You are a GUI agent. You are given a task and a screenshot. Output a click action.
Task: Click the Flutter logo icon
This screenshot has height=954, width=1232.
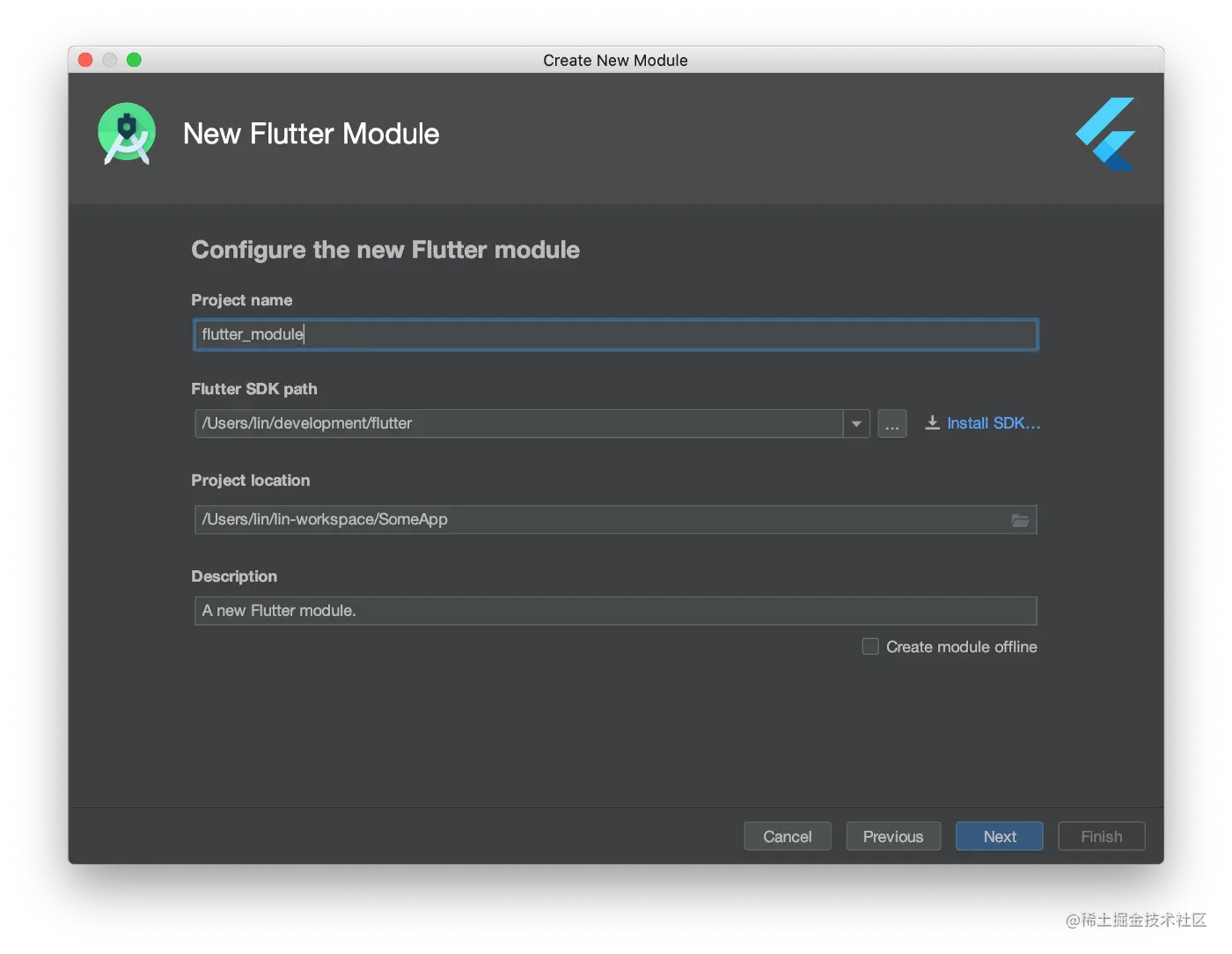pos(1106,134)
